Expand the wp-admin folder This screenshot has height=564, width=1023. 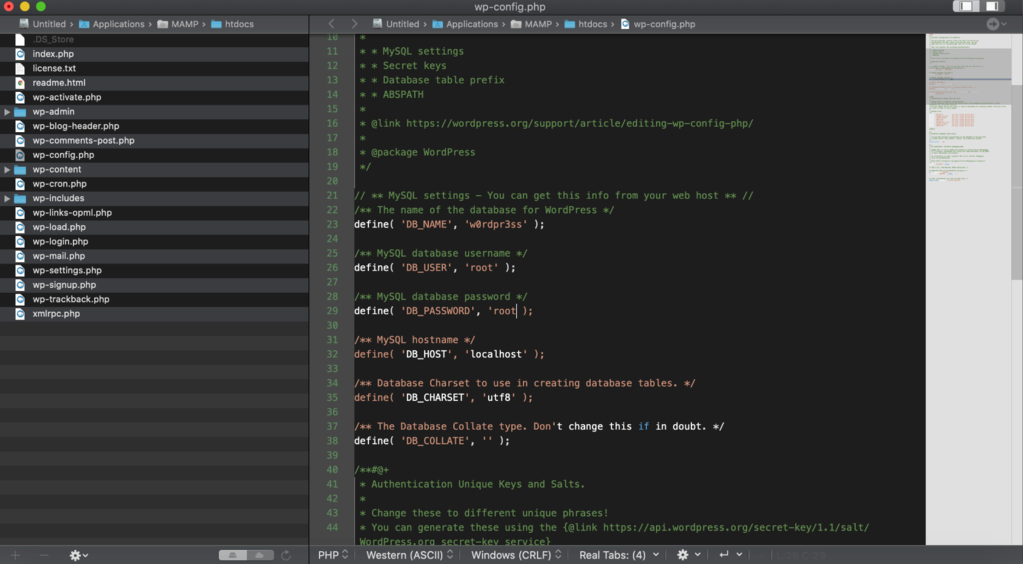8,112
